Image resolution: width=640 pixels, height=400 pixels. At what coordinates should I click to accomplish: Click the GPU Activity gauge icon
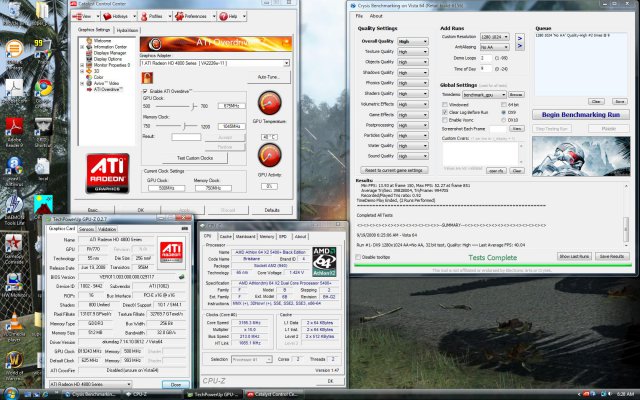[x=269, y=156]
